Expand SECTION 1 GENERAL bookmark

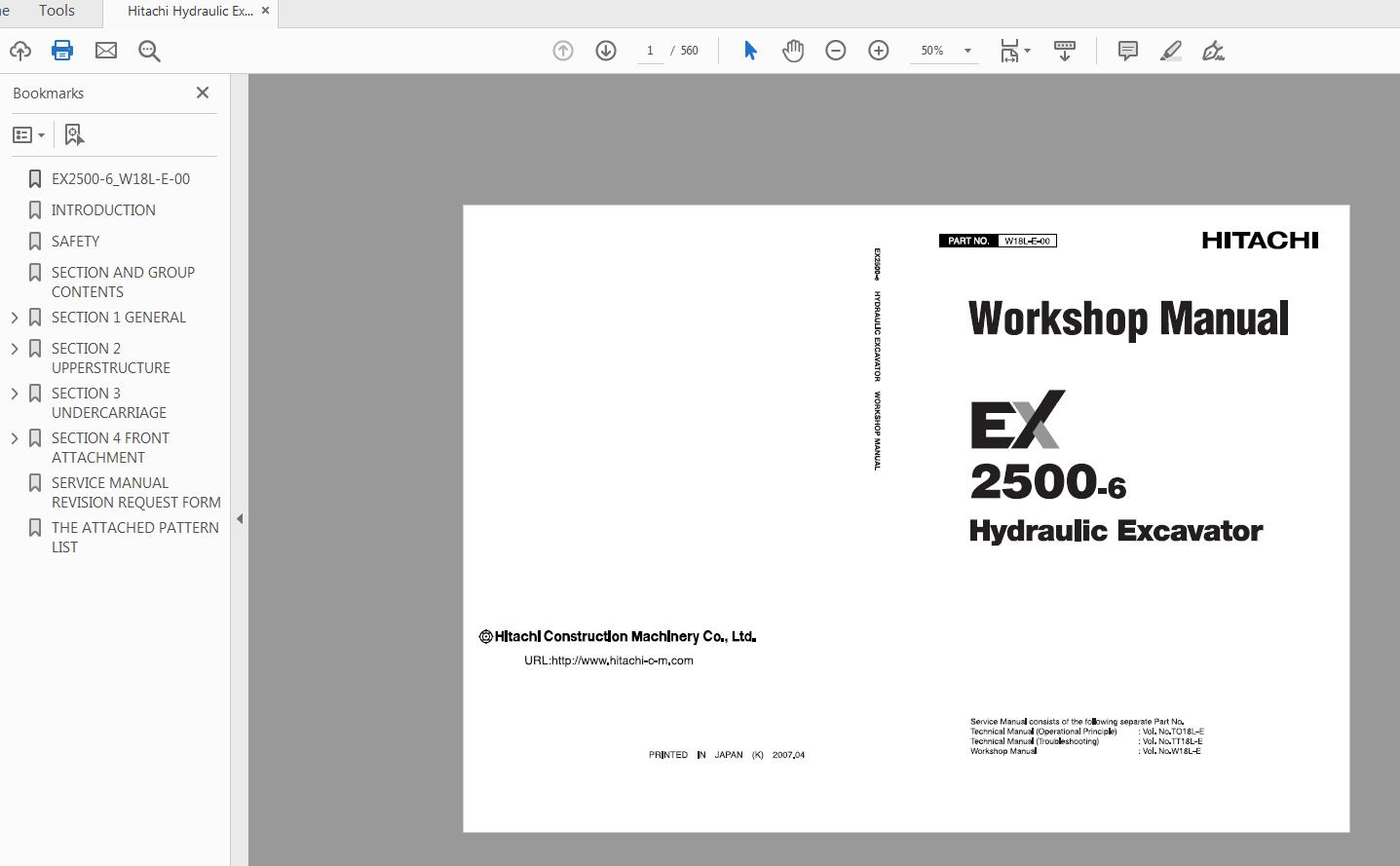click(14, 318)
